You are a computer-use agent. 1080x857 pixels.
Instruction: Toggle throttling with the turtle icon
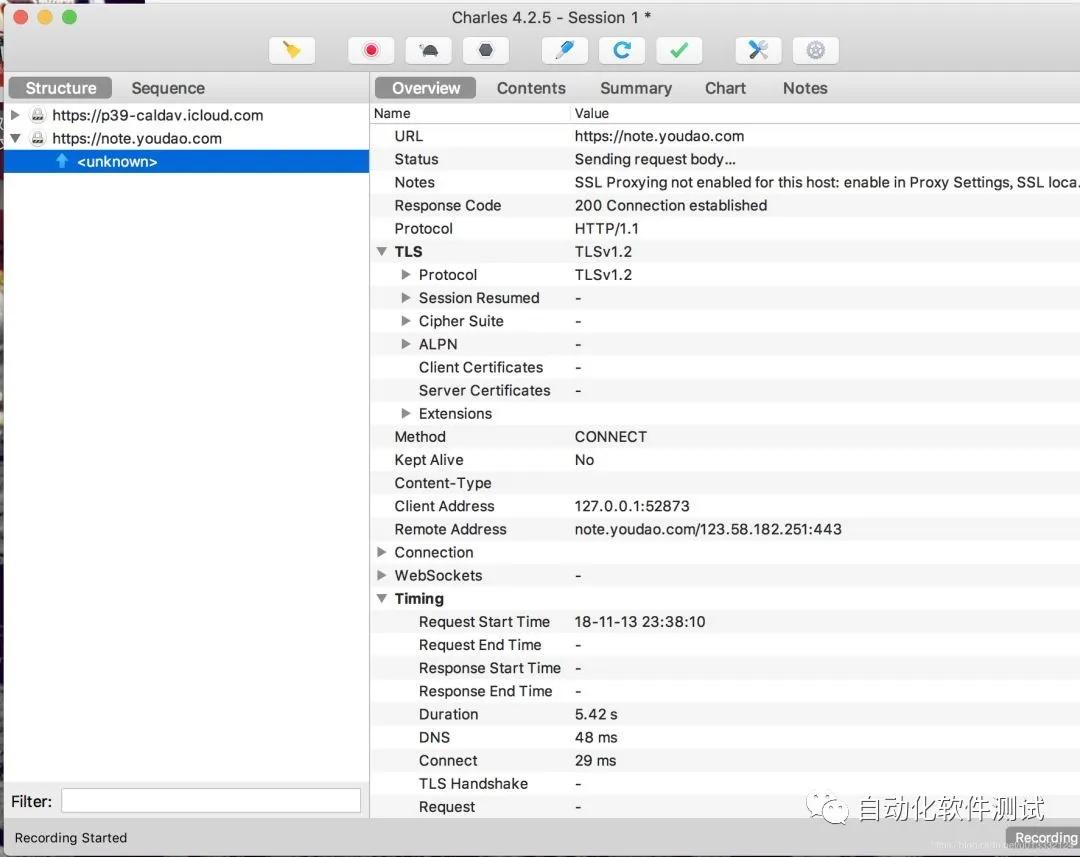click(429, 50)
